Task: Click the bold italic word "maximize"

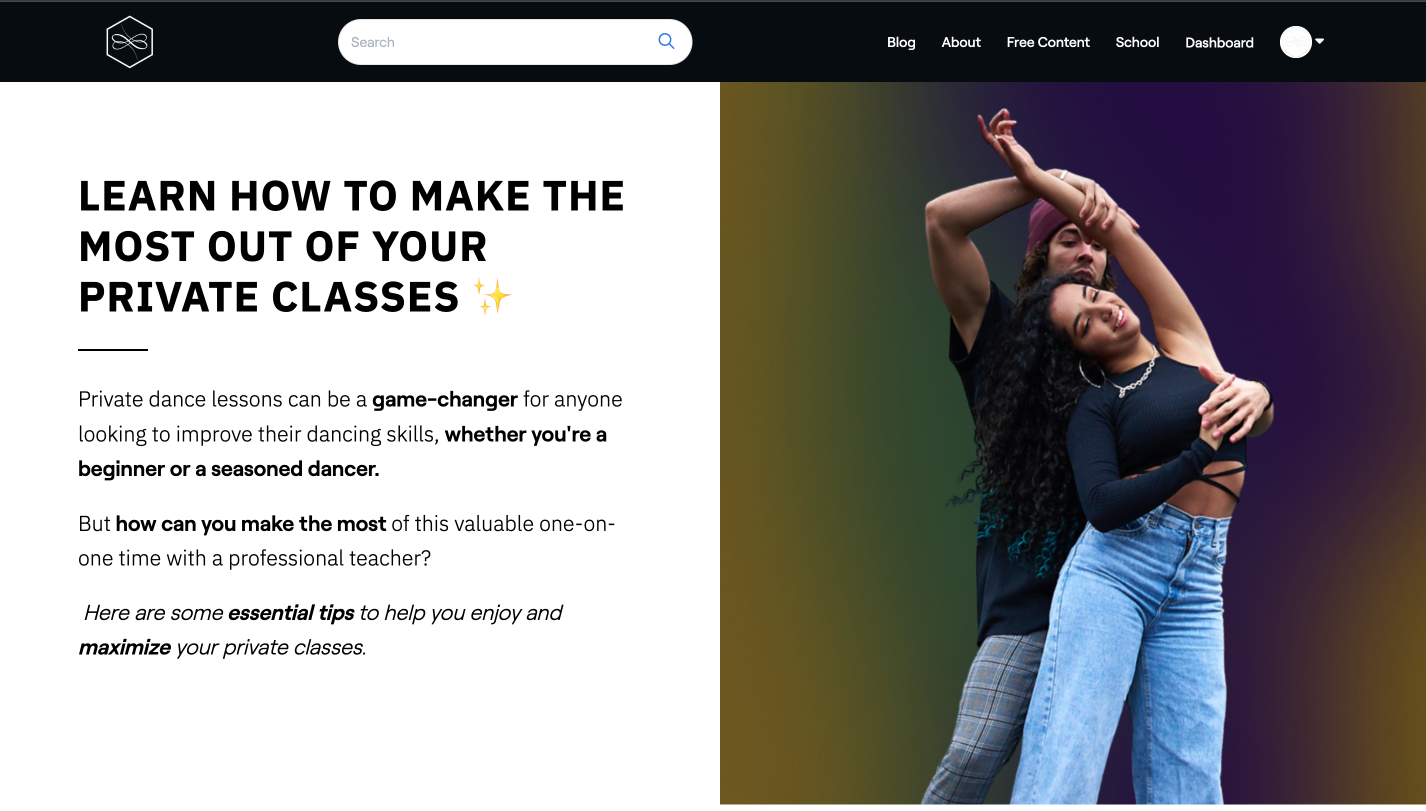Action: pos(125,648)
